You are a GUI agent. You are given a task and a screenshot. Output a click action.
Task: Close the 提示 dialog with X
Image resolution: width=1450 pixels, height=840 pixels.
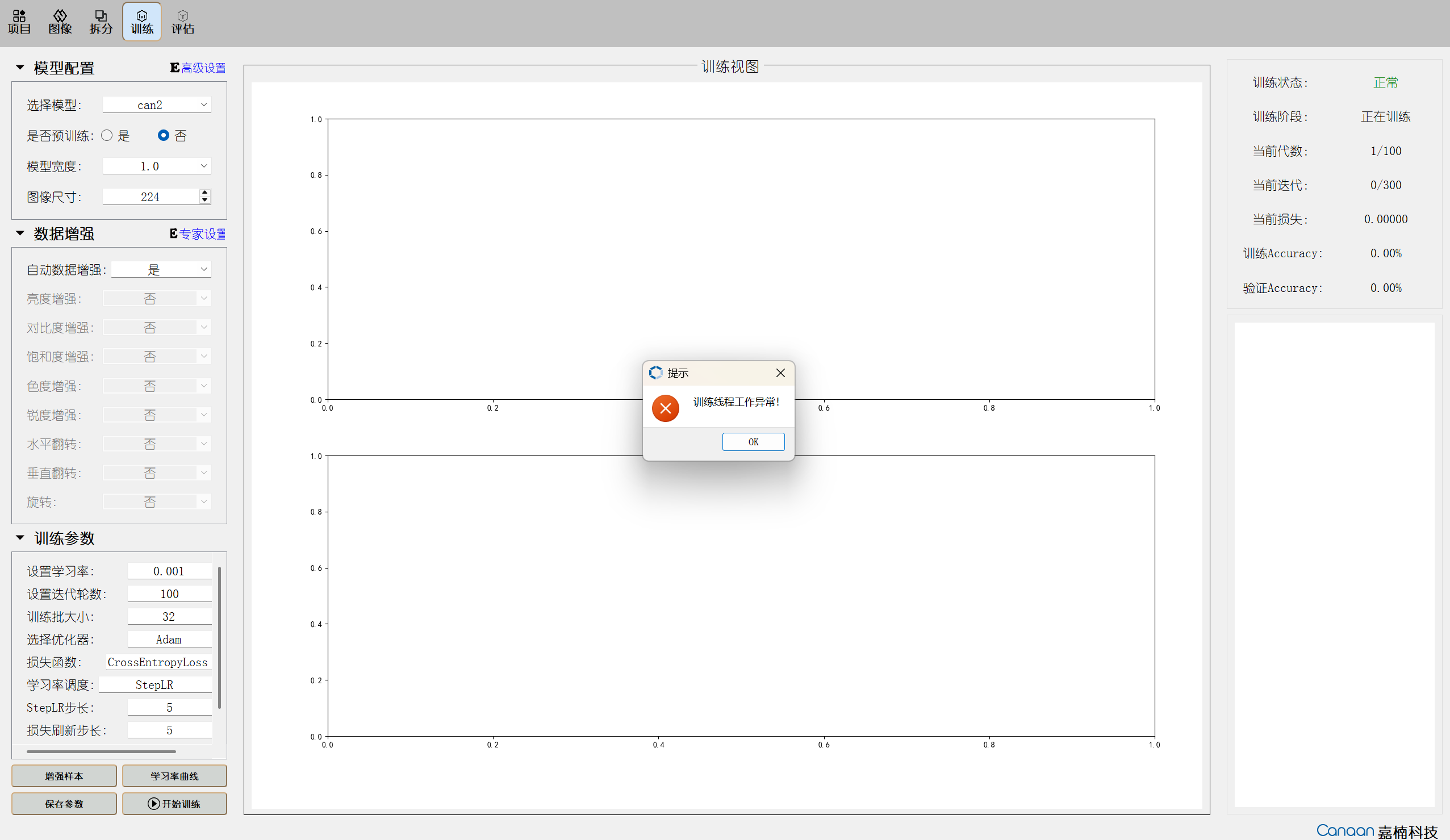click(x=780, y=373)
